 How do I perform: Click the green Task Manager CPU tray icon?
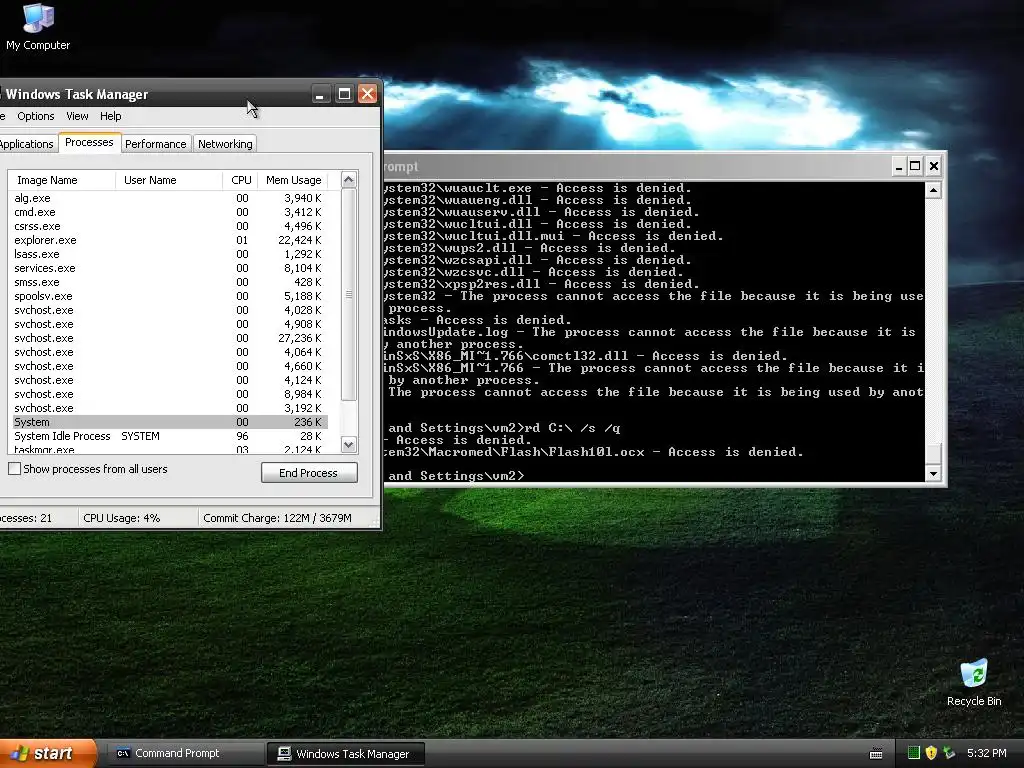click(x=914, y=753)
